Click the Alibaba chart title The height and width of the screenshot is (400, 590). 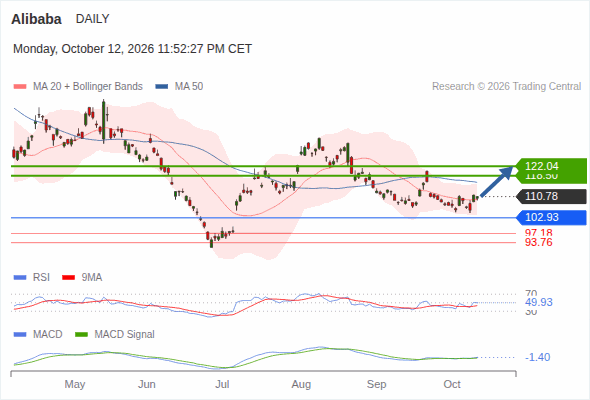[36, 19]
